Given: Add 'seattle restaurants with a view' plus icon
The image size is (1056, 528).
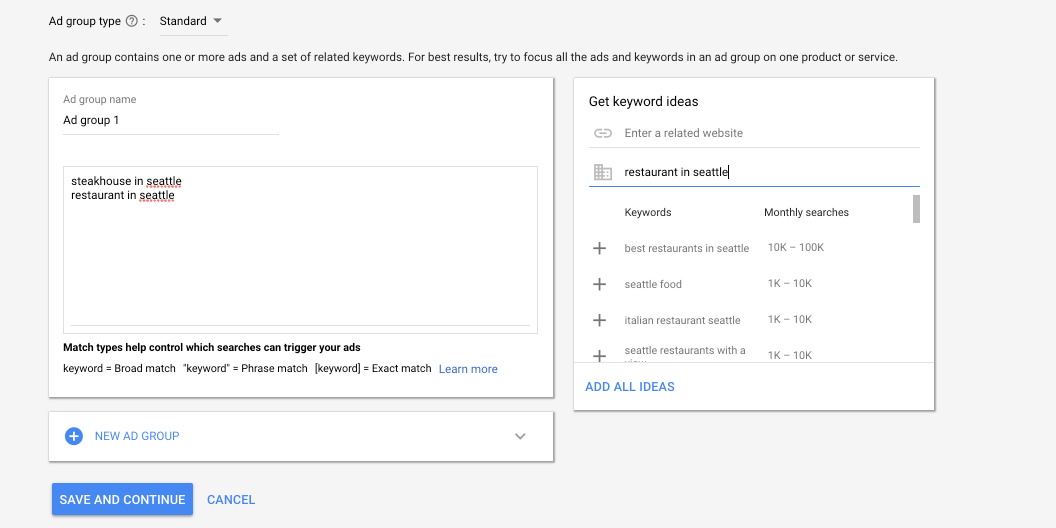Looking at the screenshot, I should (x=600, y=355).
